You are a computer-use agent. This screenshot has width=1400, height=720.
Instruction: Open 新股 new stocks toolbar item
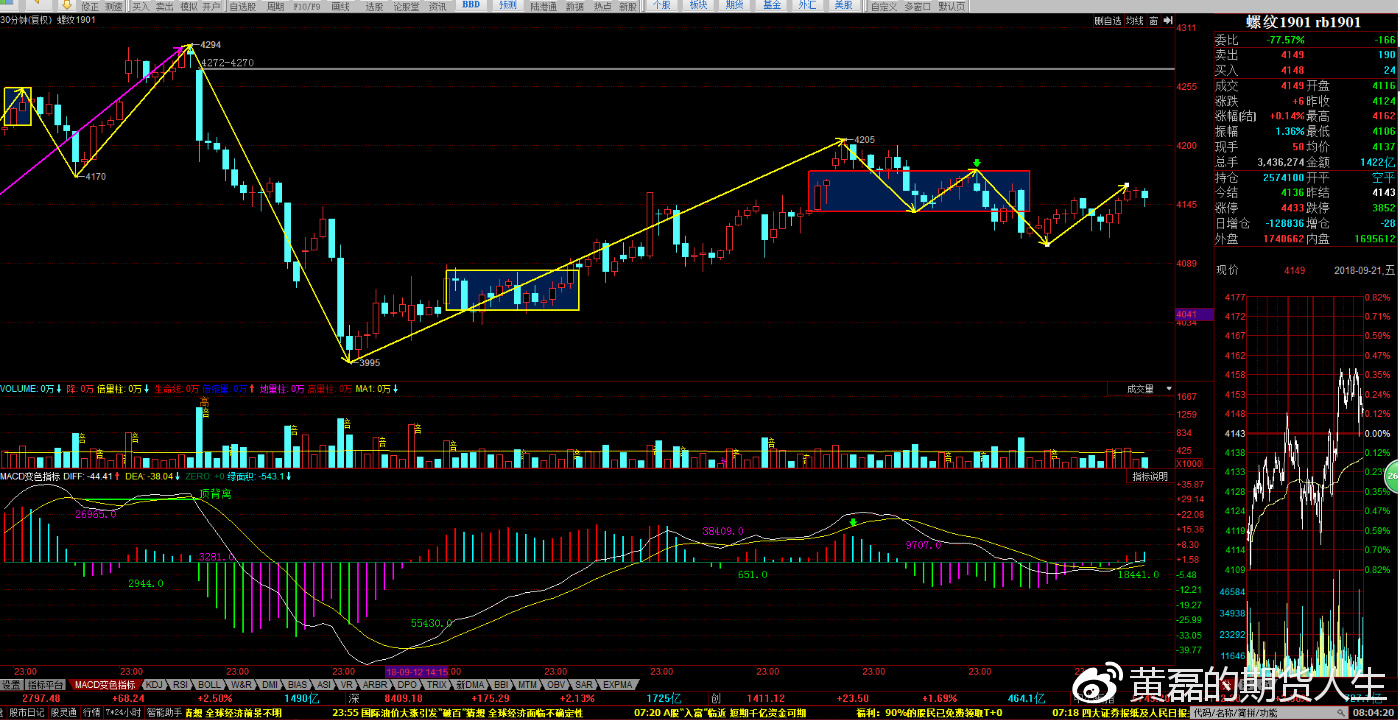click(x=627, y=6)
